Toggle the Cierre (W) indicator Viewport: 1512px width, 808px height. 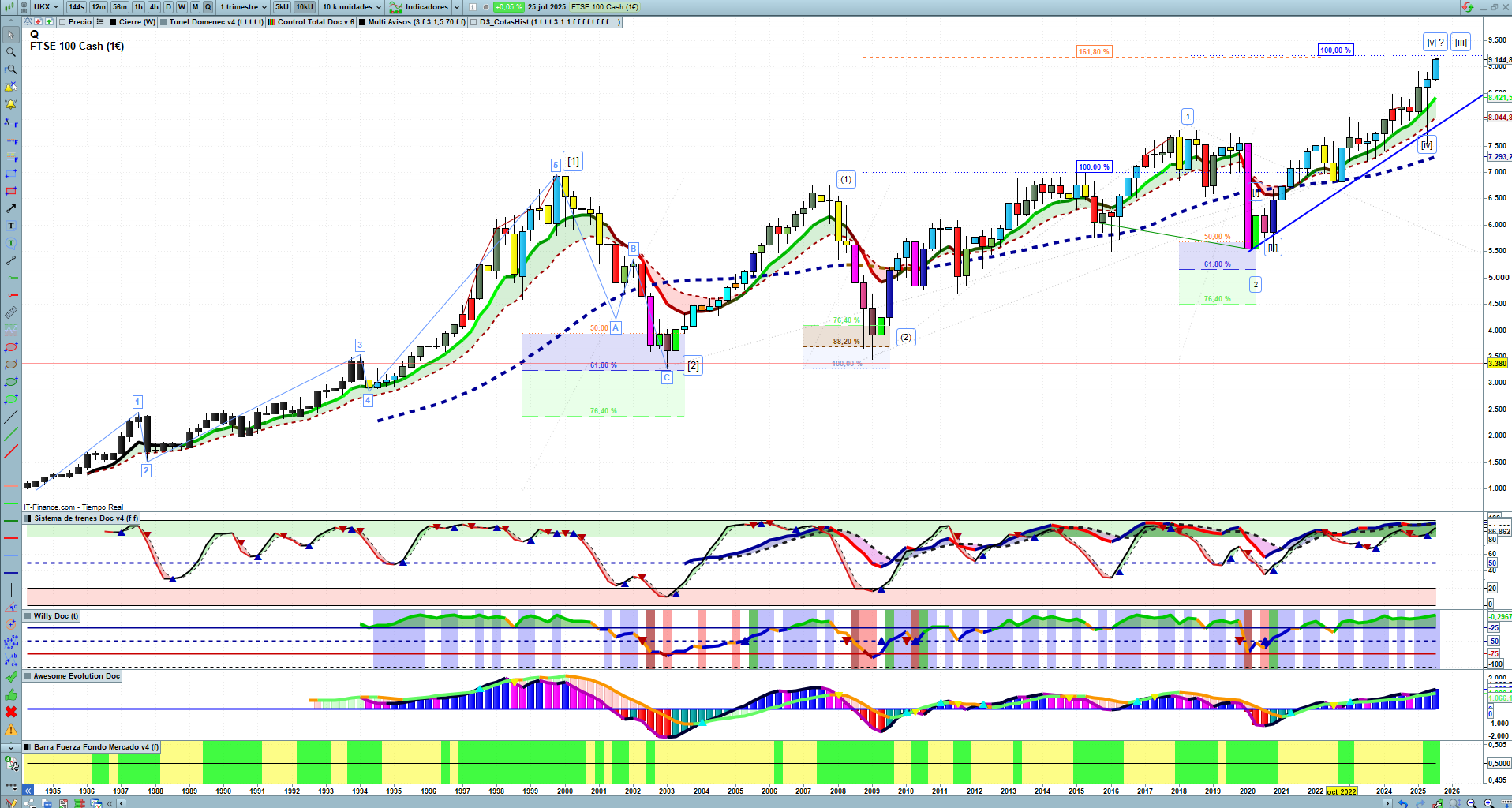point(133,22)
